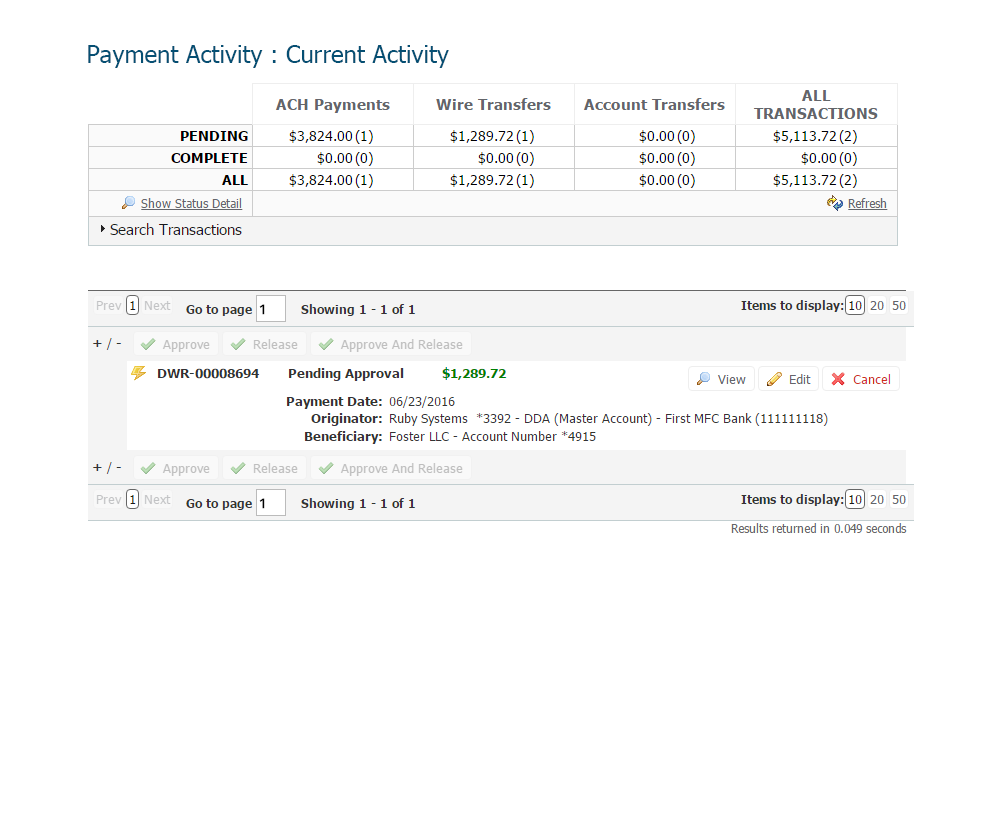
Task: Set top items to display to 20
Action: coord(877,306)
